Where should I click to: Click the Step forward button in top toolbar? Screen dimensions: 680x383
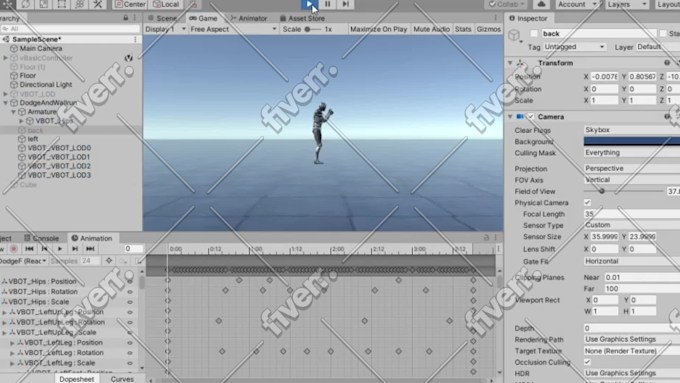(x=346, y=4)
